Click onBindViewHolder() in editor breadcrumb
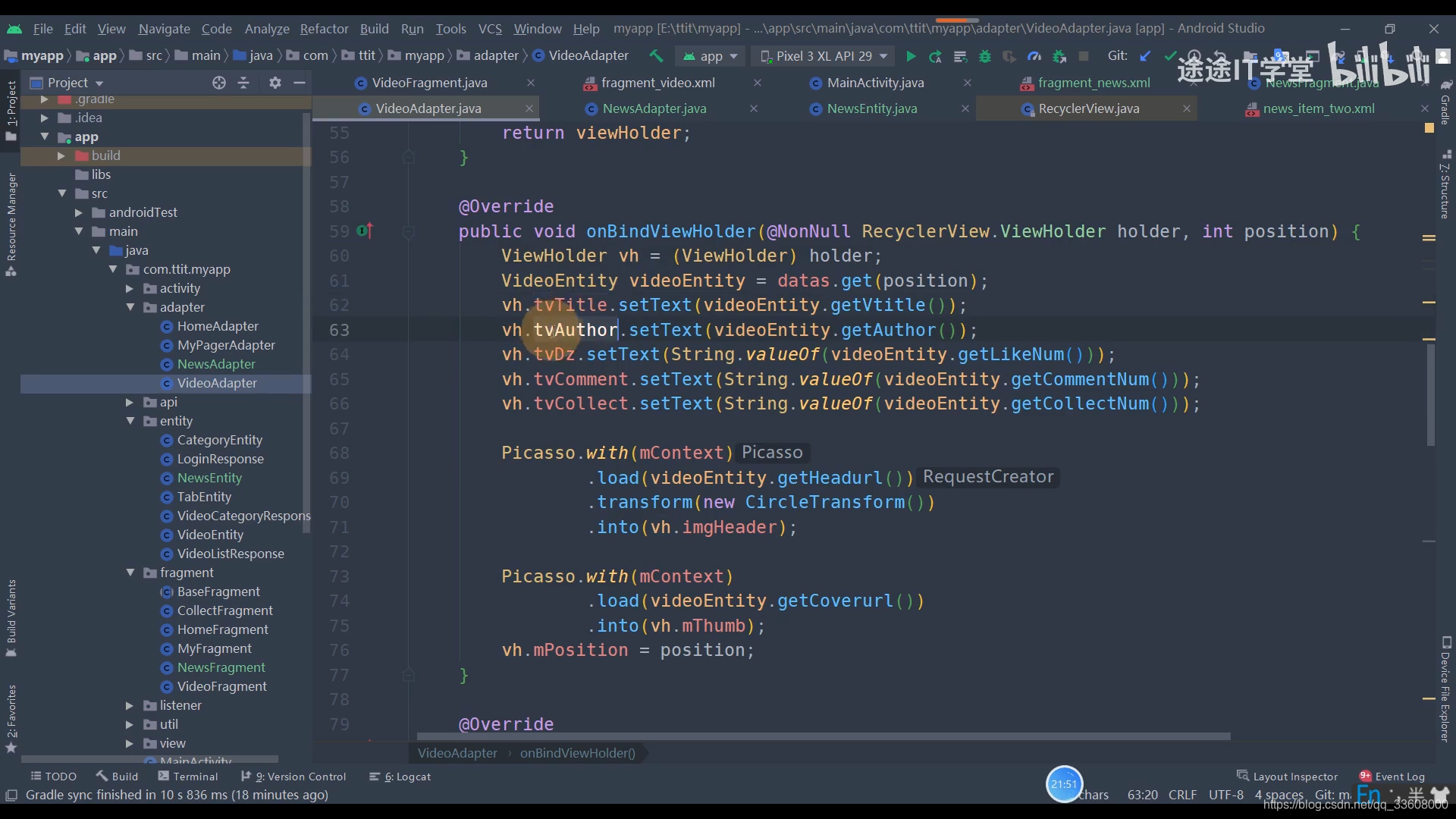This screenshot has height=819, width=1456. [x=578, y=753]
